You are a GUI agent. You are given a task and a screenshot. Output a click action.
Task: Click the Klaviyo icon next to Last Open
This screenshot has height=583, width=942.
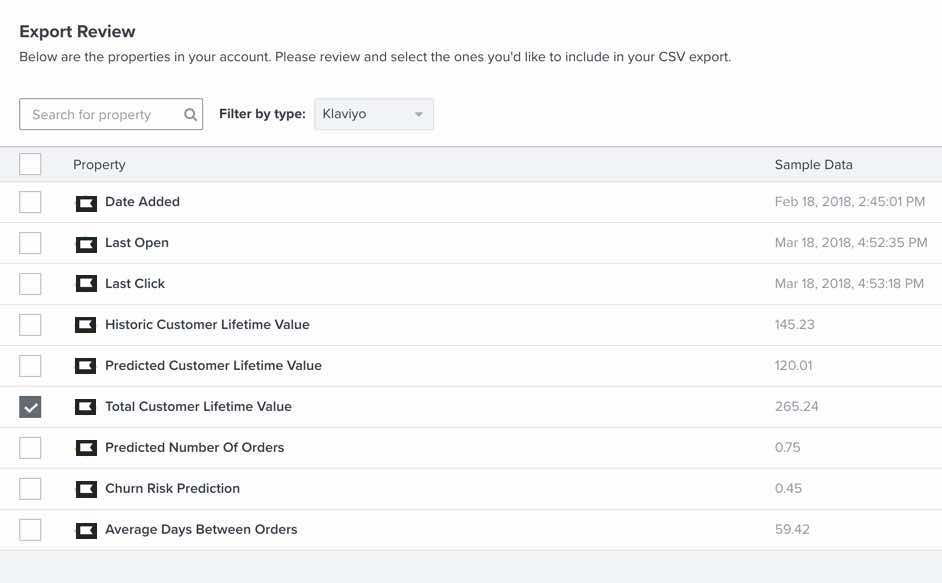(86, 242)
